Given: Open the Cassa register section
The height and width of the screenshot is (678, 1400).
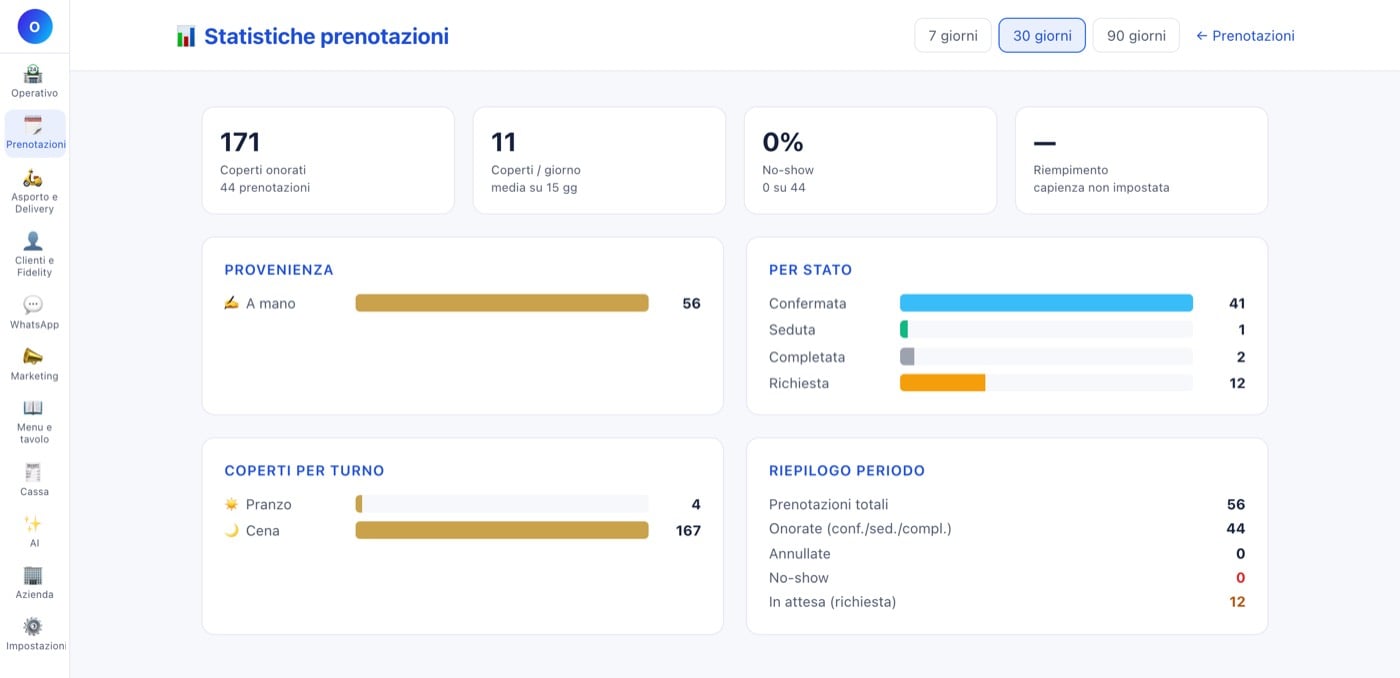Looking at the screenshot, I should [x=34, y=479].
